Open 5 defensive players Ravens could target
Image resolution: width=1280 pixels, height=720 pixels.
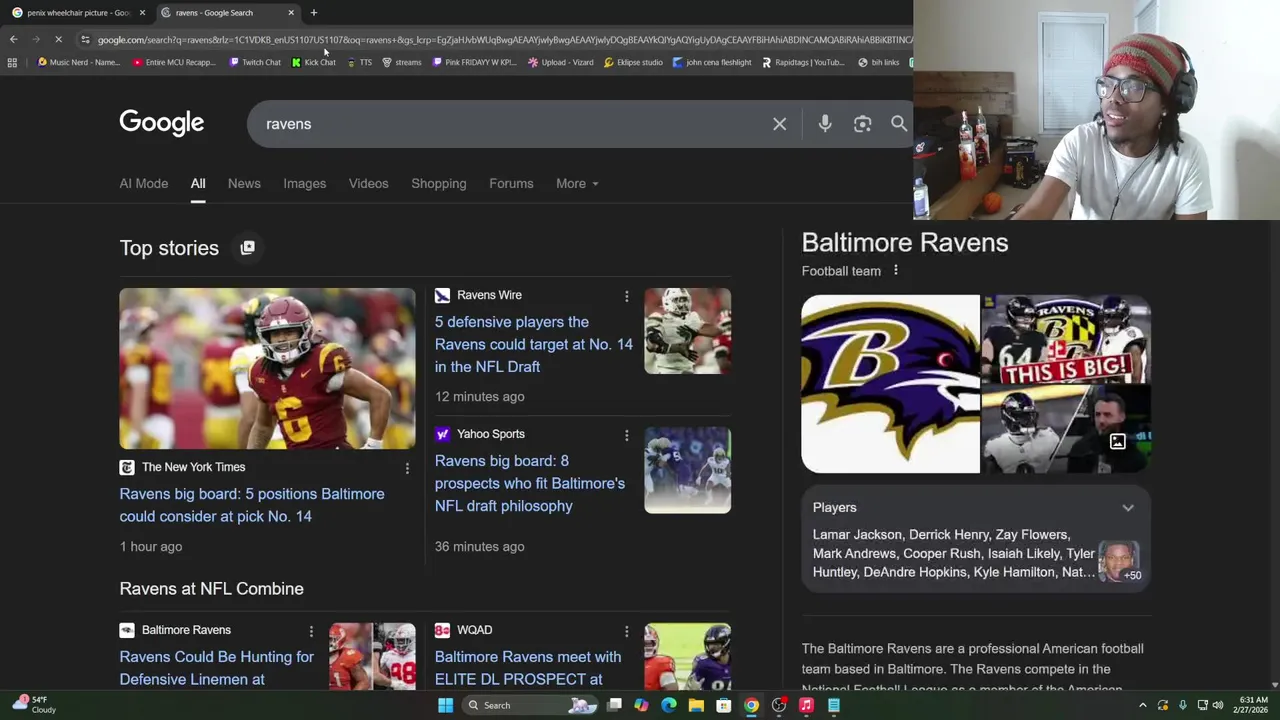point(533,344)
